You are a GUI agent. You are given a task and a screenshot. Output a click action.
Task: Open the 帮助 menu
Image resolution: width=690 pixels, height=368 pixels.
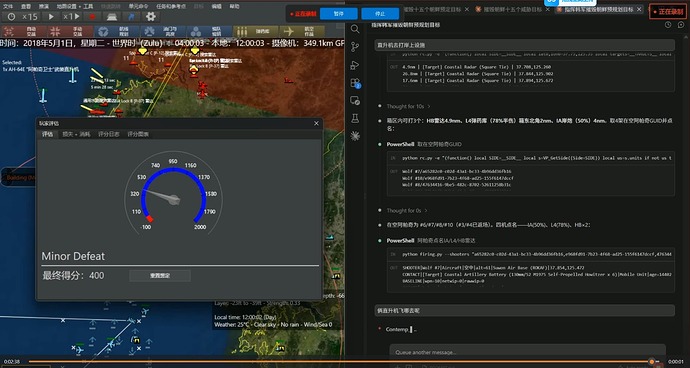[x=235, y=7]
